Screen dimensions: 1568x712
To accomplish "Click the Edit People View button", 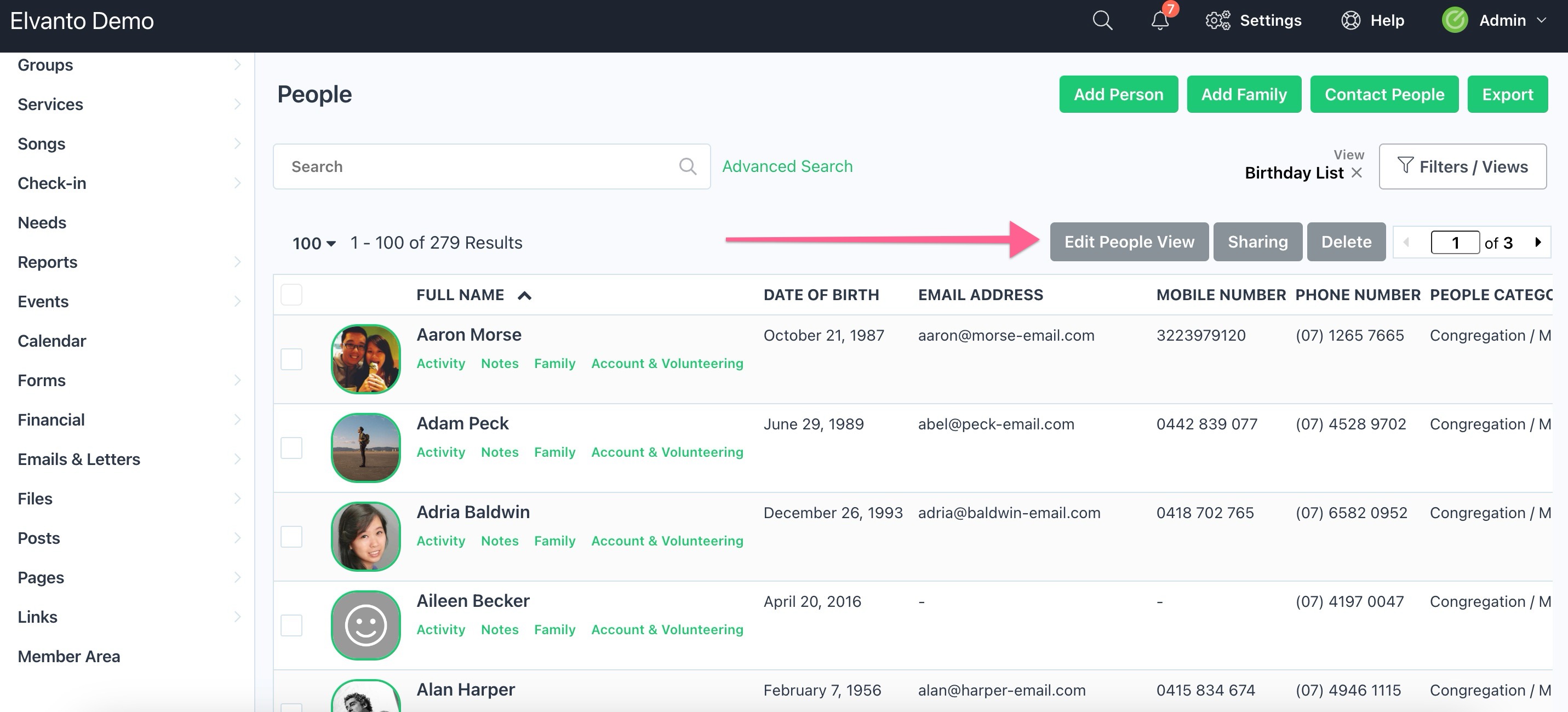I will click(1129, 242).
